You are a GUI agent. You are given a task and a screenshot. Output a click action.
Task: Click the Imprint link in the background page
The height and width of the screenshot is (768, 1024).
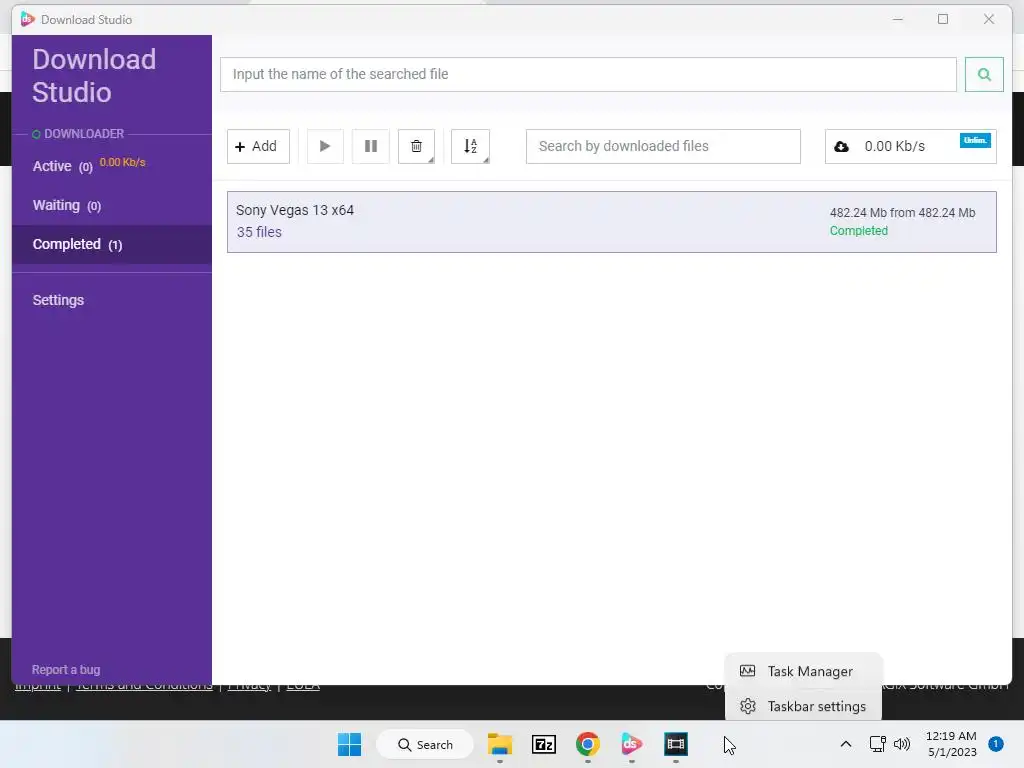(x=38, y=686)
